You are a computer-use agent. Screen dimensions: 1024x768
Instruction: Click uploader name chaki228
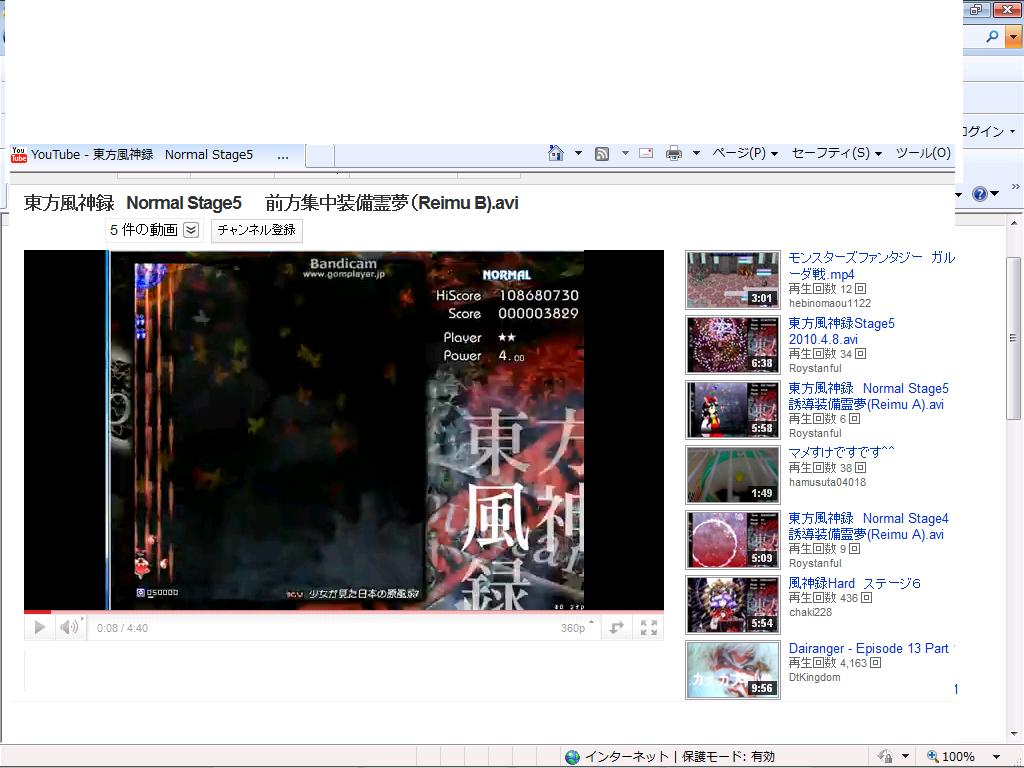(x=810, y=612)
